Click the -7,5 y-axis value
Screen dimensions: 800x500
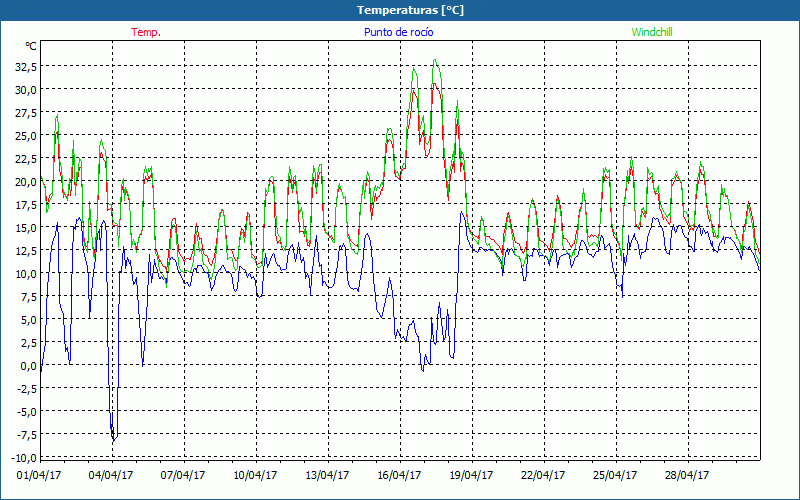[x=25, y=435]
